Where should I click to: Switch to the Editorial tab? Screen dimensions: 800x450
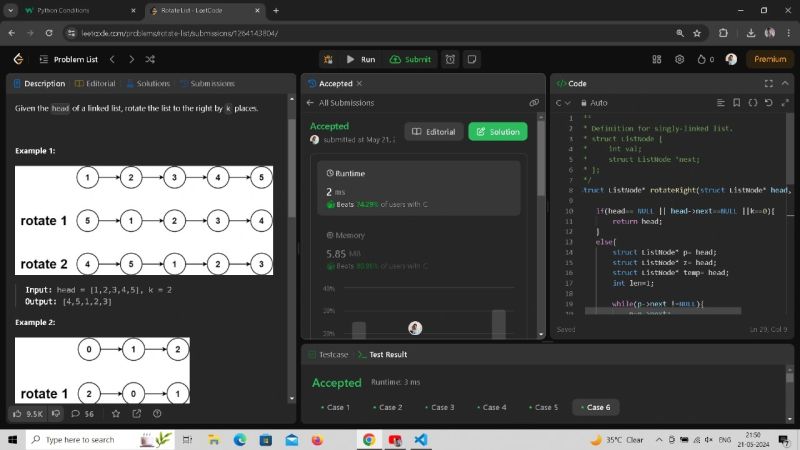[x=95, y=84]
